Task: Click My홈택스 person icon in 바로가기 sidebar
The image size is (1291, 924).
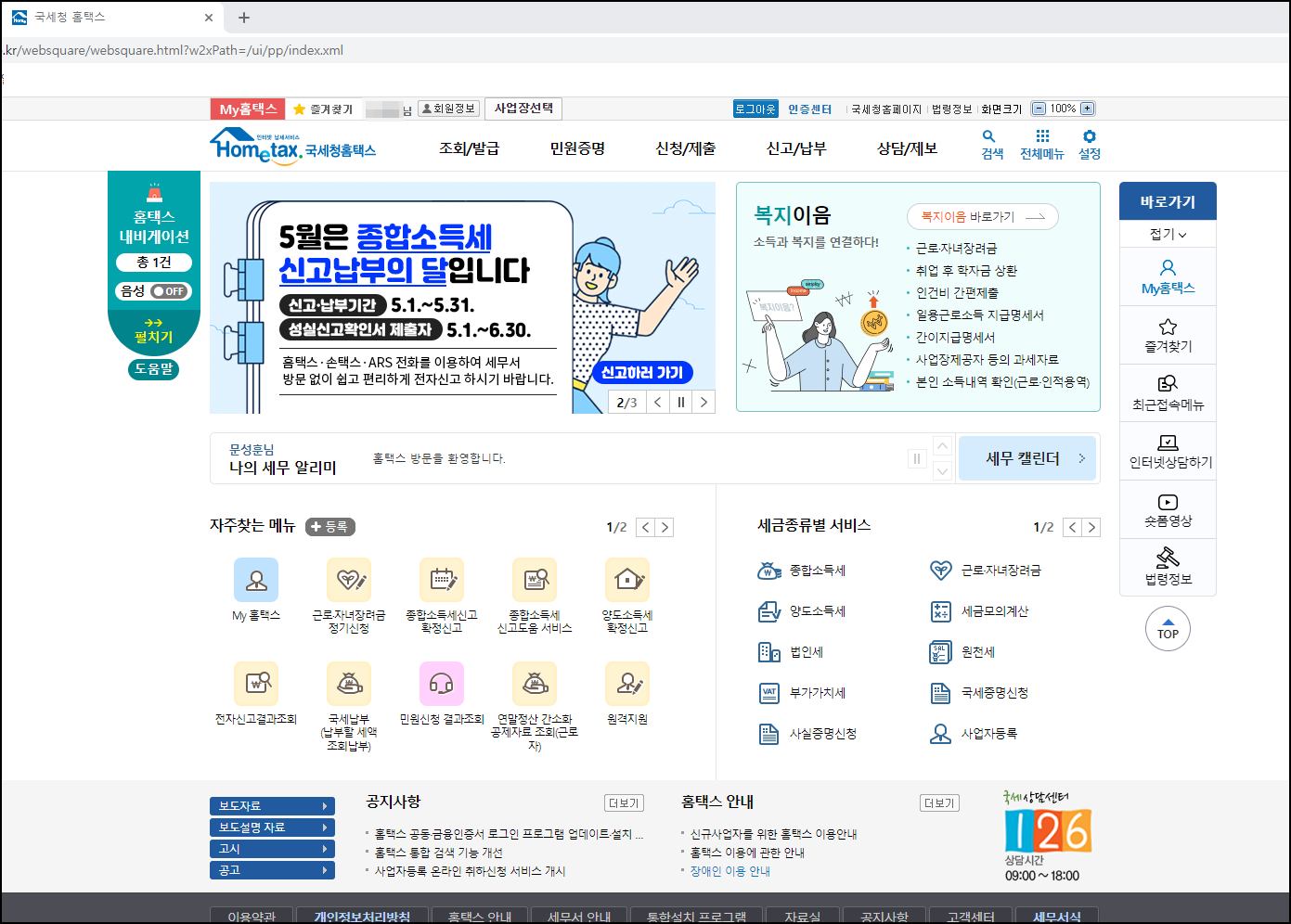Action: (1168, 267)
